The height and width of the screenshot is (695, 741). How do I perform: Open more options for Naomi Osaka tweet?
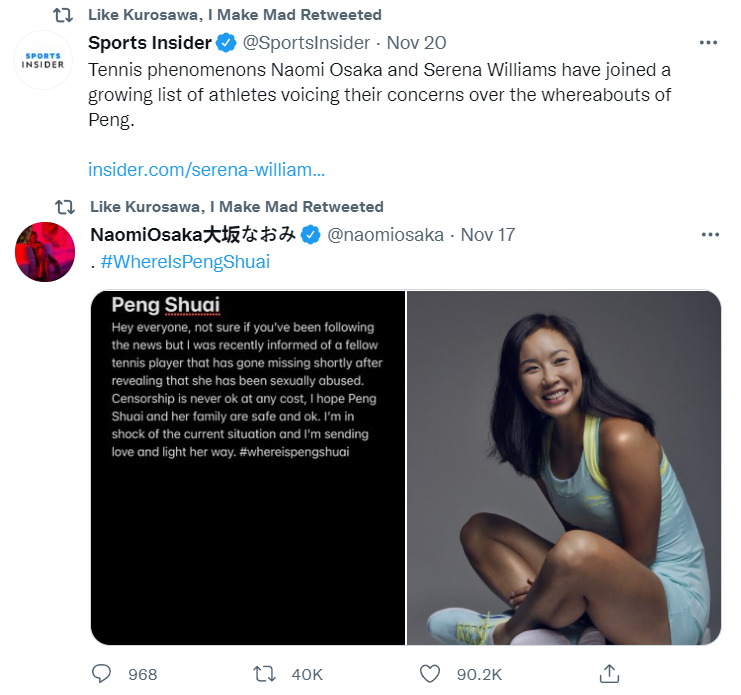(709, 235)
